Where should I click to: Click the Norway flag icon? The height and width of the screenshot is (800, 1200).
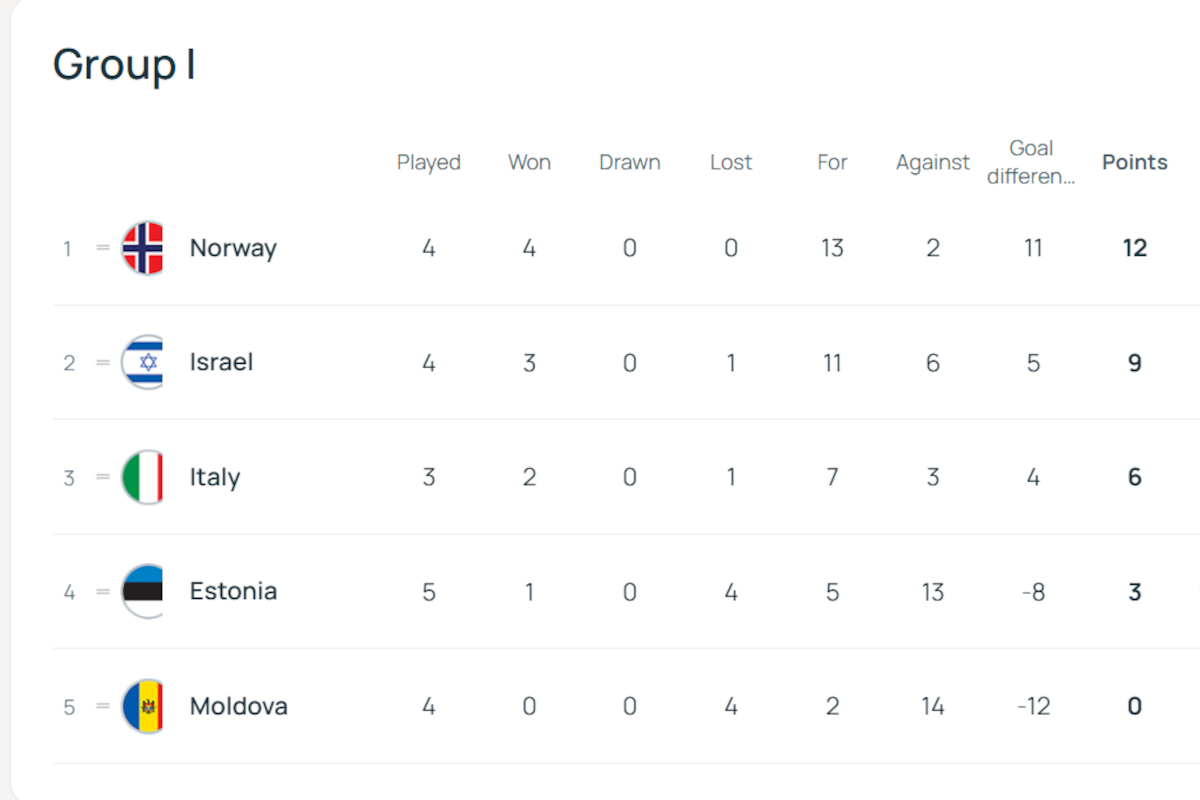tap(142, 248)
